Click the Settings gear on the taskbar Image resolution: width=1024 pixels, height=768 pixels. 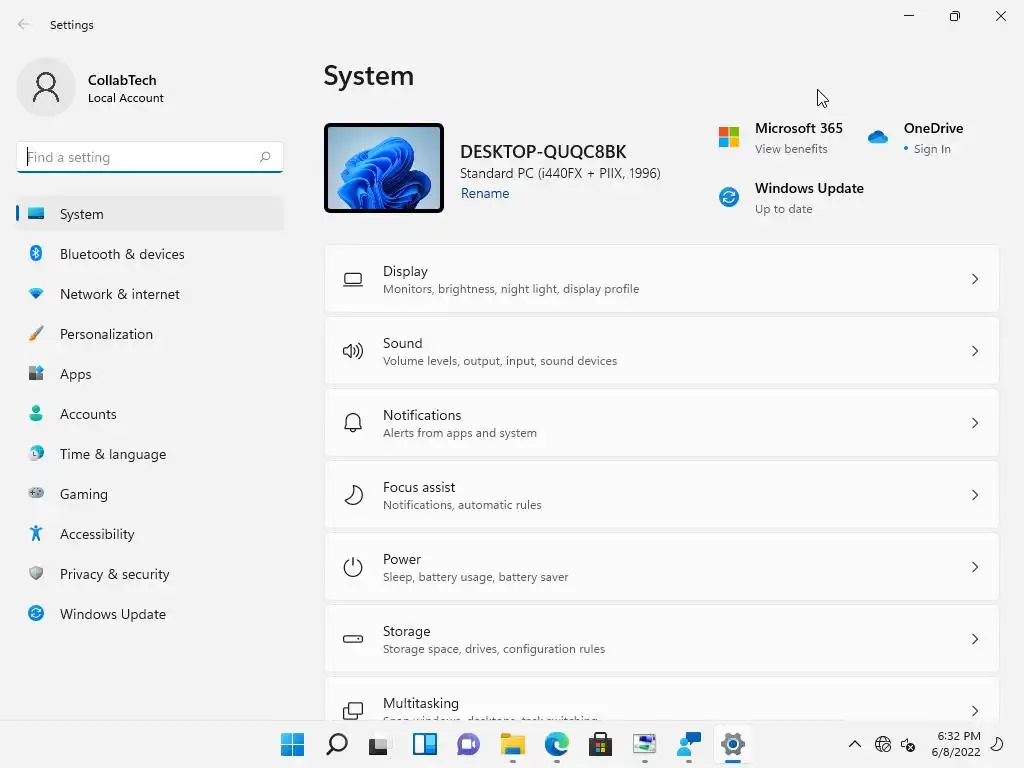(x=733, y=744)
